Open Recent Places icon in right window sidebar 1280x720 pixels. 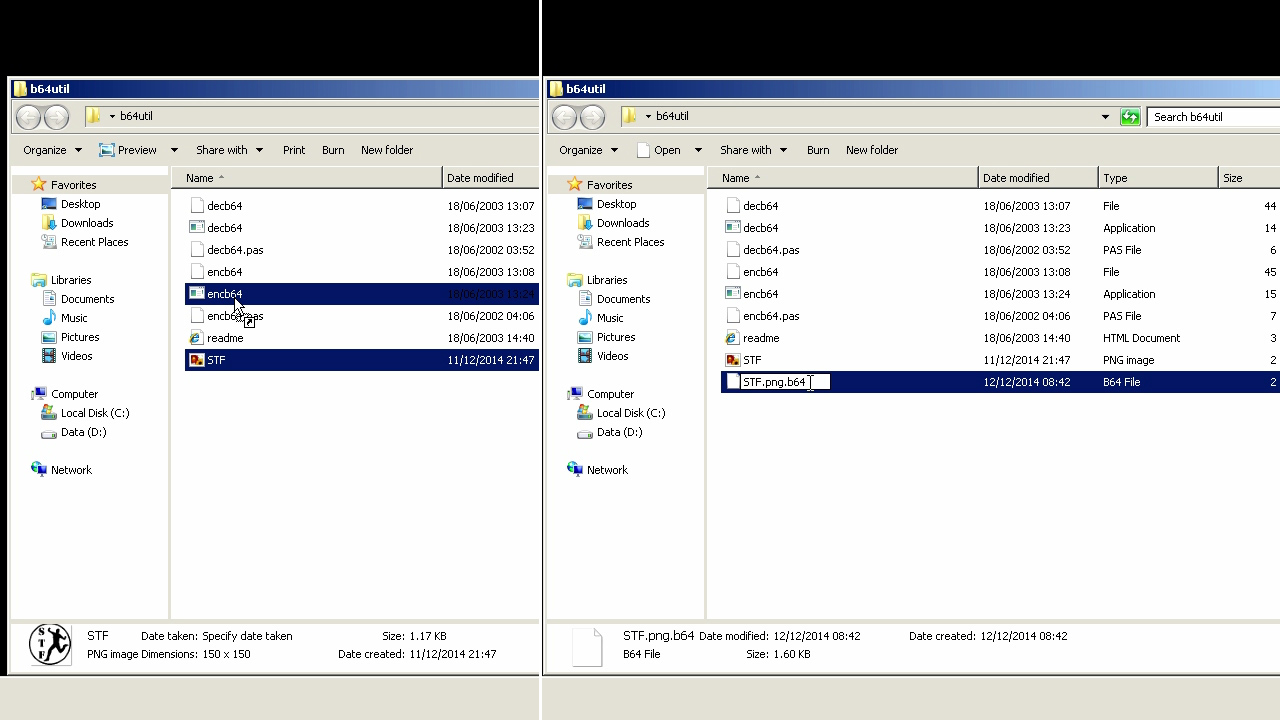tap(585, 242)
